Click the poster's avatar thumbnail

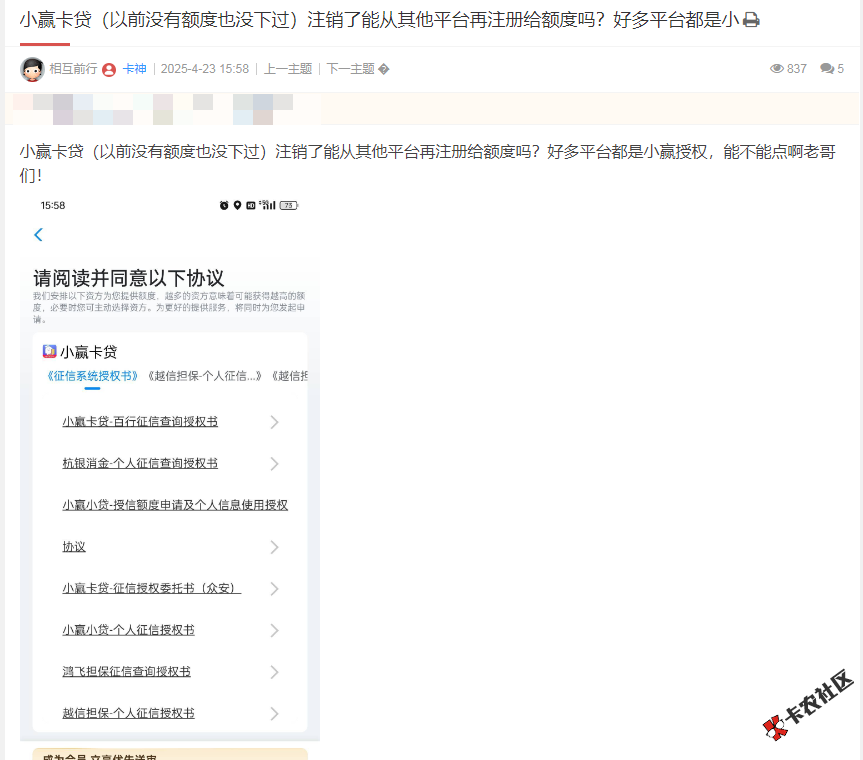(31, 68)
